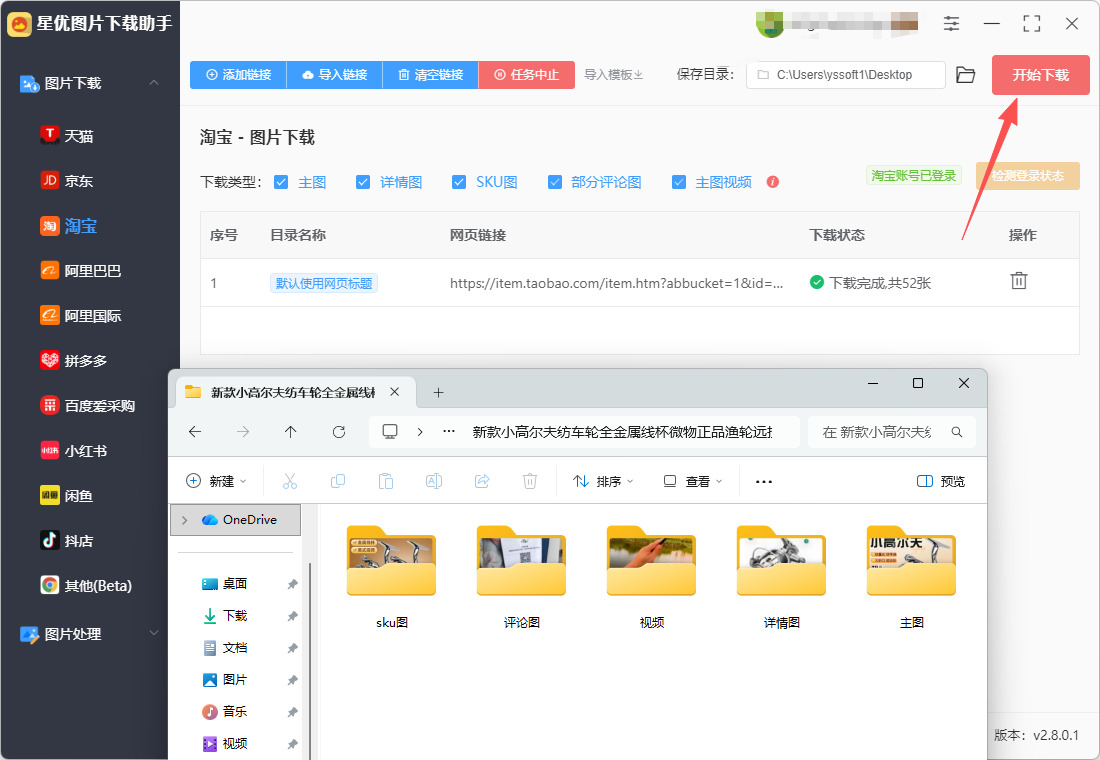Open 下载 in Explorer quick access

234,615
